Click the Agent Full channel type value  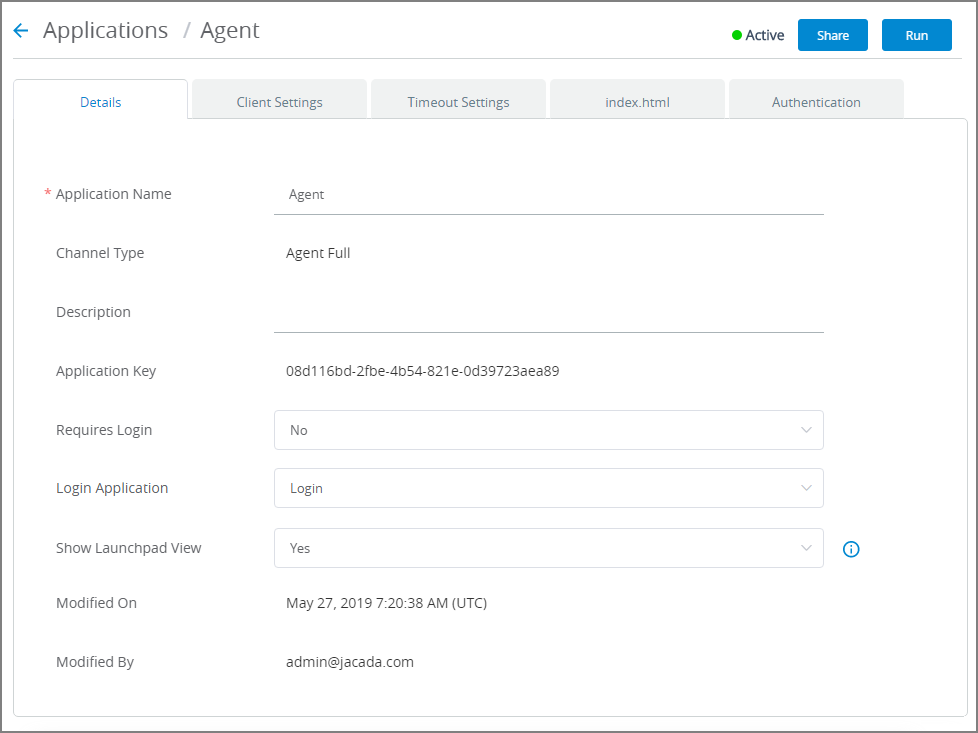pyautogui.click(x=318, y=253)
